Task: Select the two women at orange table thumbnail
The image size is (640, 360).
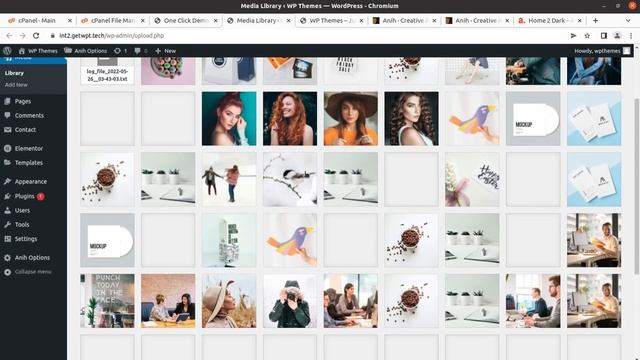Action: click(x=168, y=301)
